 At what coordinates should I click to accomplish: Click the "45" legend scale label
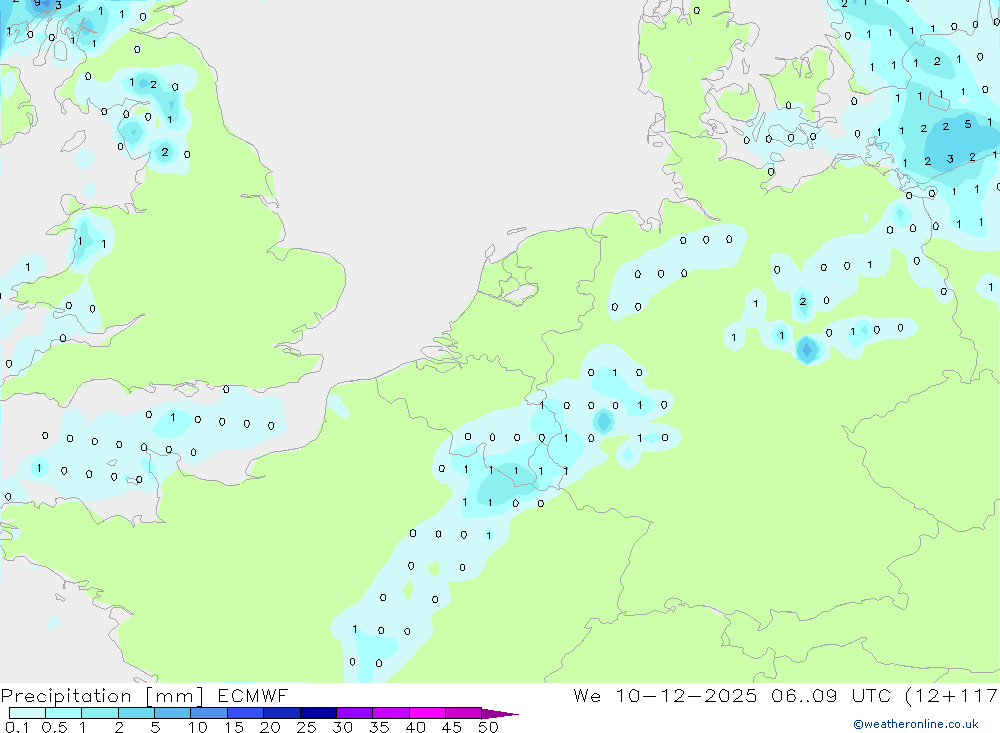pyautogui.click(x=452, y=727)
